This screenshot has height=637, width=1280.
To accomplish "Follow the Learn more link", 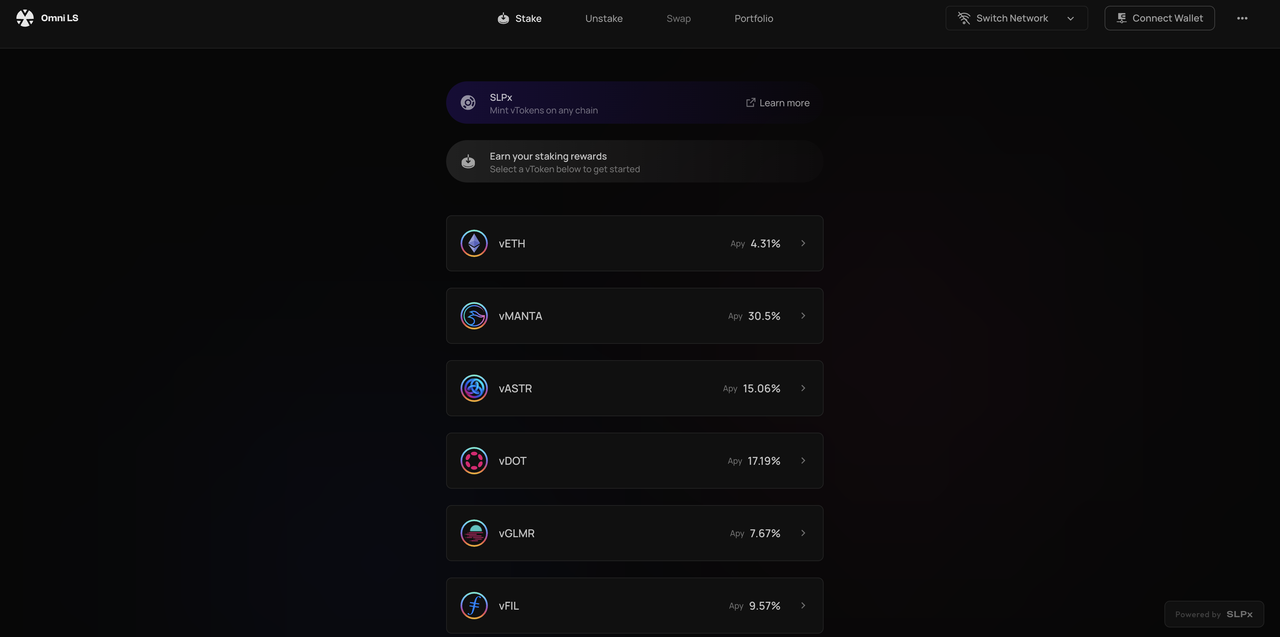I will [x=778, y=103].
